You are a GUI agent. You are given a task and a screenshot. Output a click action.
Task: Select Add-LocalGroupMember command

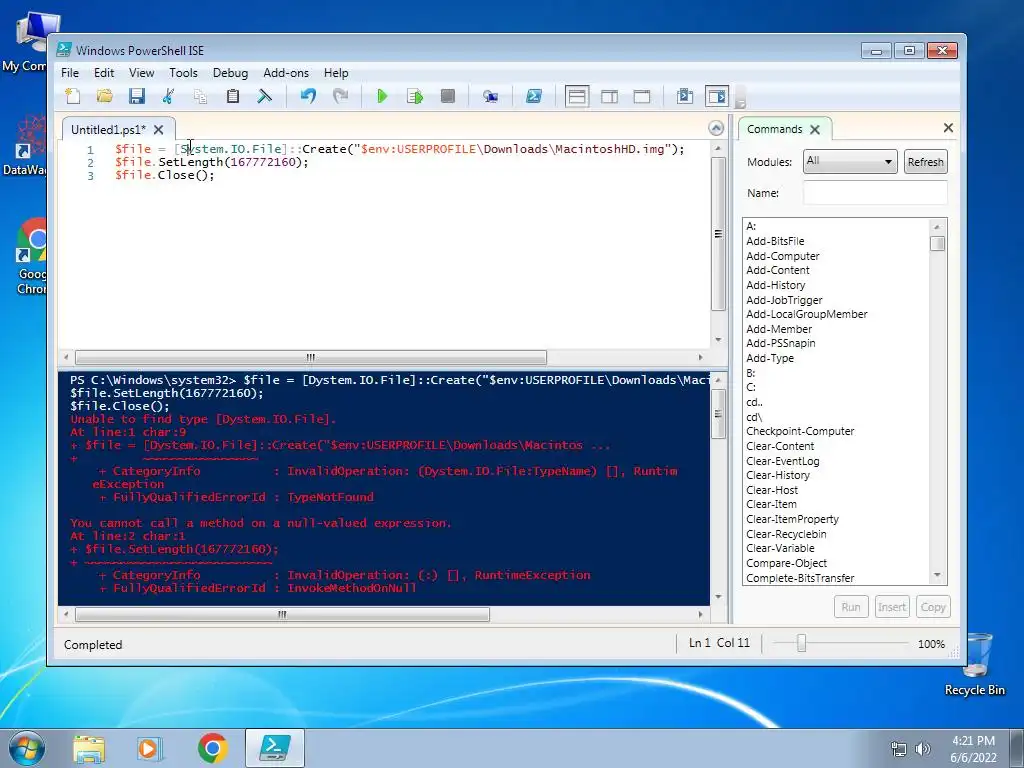(807, 314)
